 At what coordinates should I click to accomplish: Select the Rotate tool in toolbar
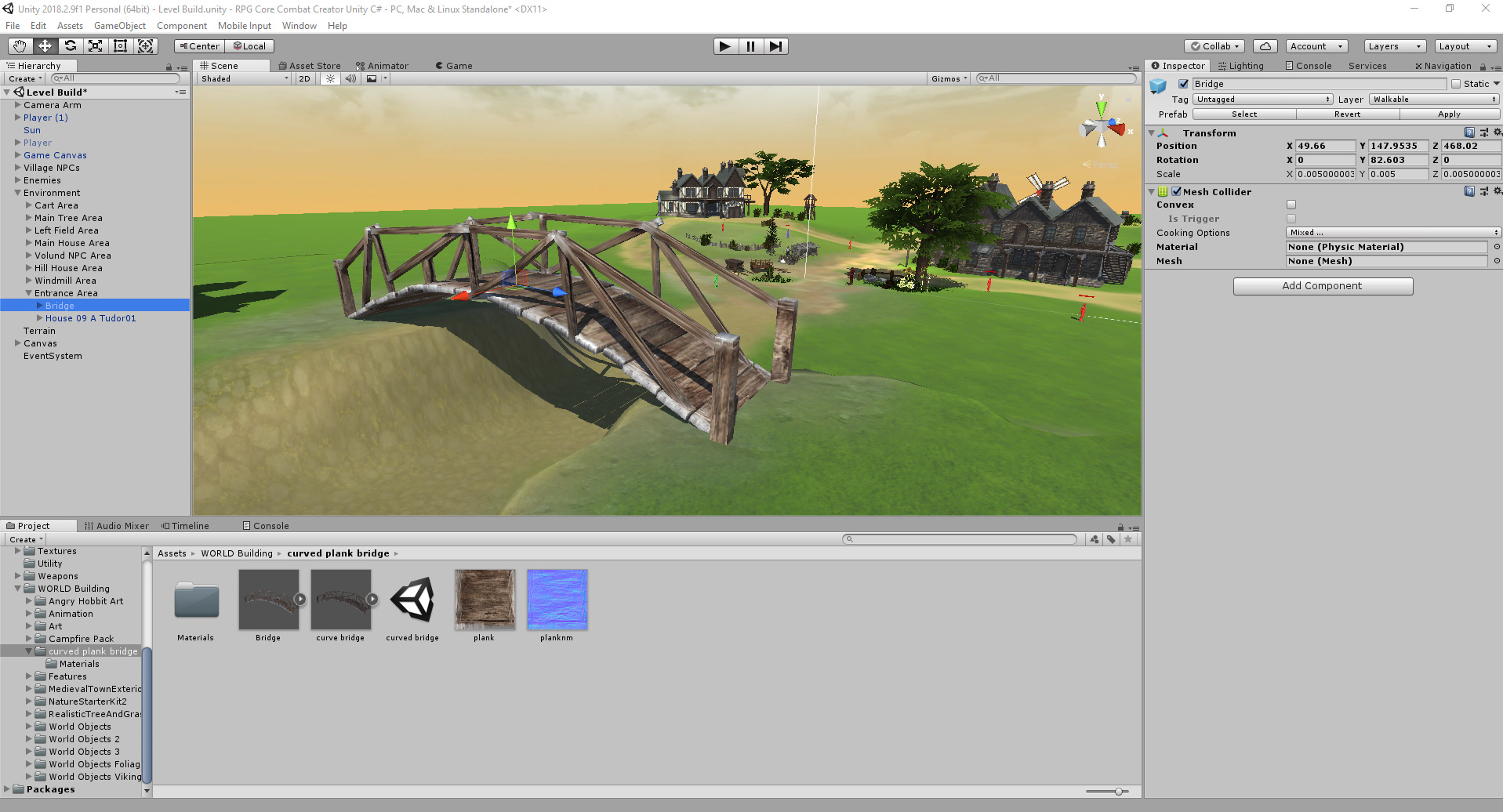(x=70, y=46)
